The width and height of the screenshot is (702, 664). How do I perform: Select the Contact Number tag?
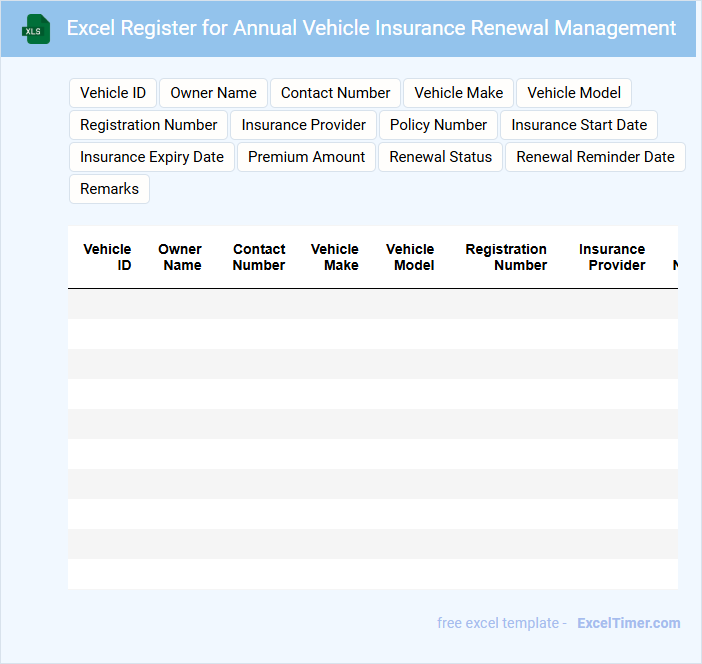click(x=335, y=93)
